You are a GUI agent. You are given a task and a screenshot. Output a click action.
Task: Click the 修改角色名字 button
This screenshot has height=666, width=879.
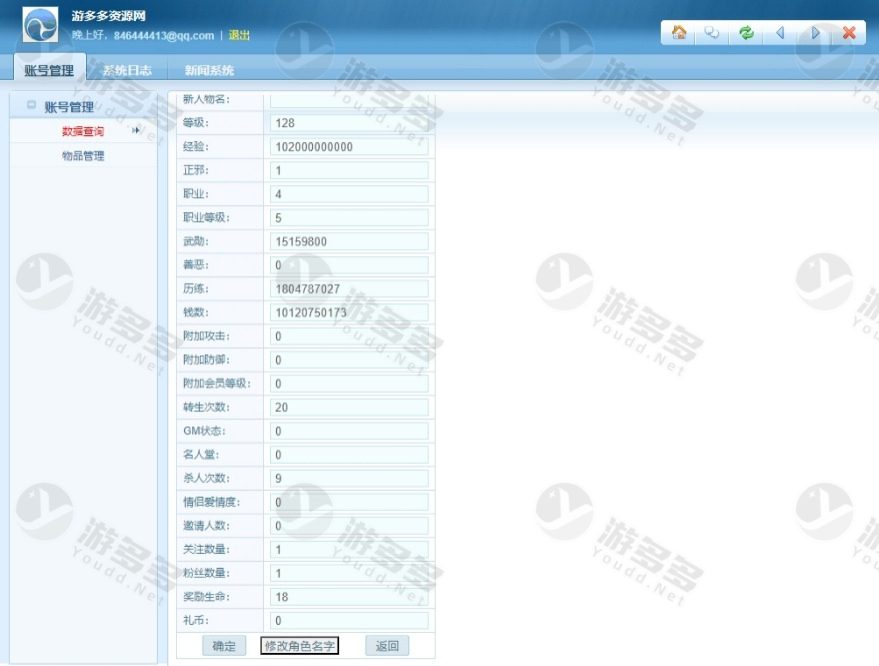[300, 646]
